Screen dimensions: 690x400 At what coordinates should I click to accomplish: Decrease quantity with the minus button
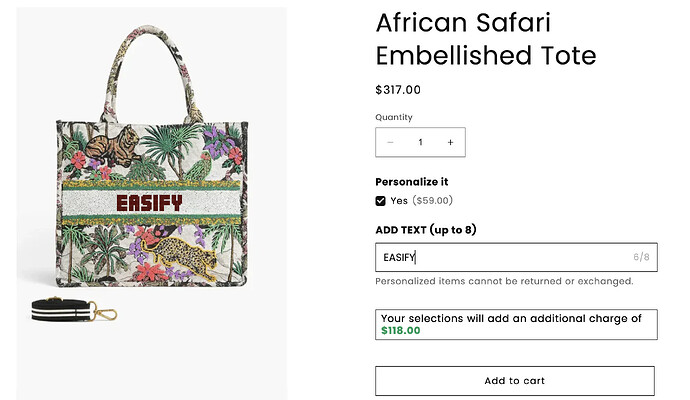(x=390, y=143)
